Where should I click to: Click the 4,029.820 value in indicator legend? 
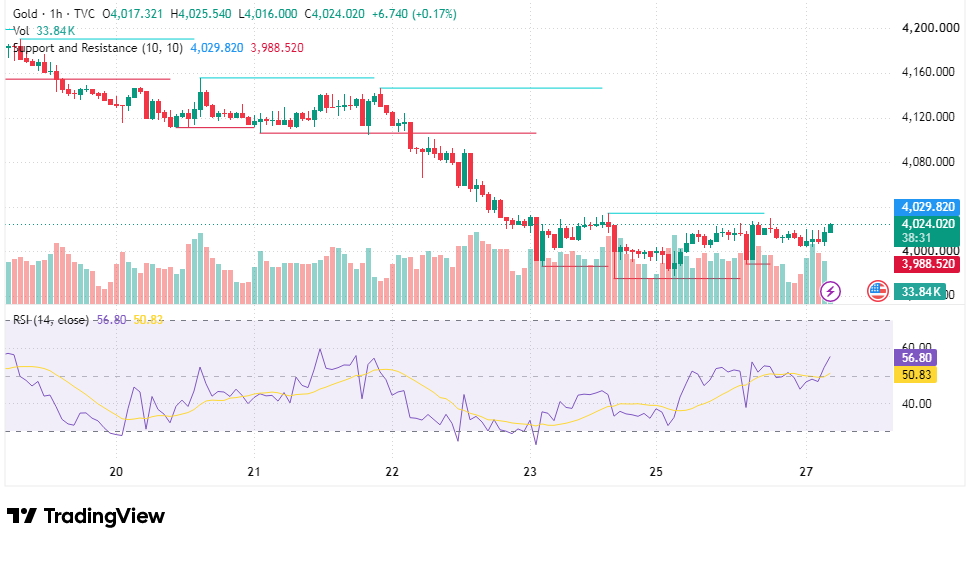click(x=217, y=48)
